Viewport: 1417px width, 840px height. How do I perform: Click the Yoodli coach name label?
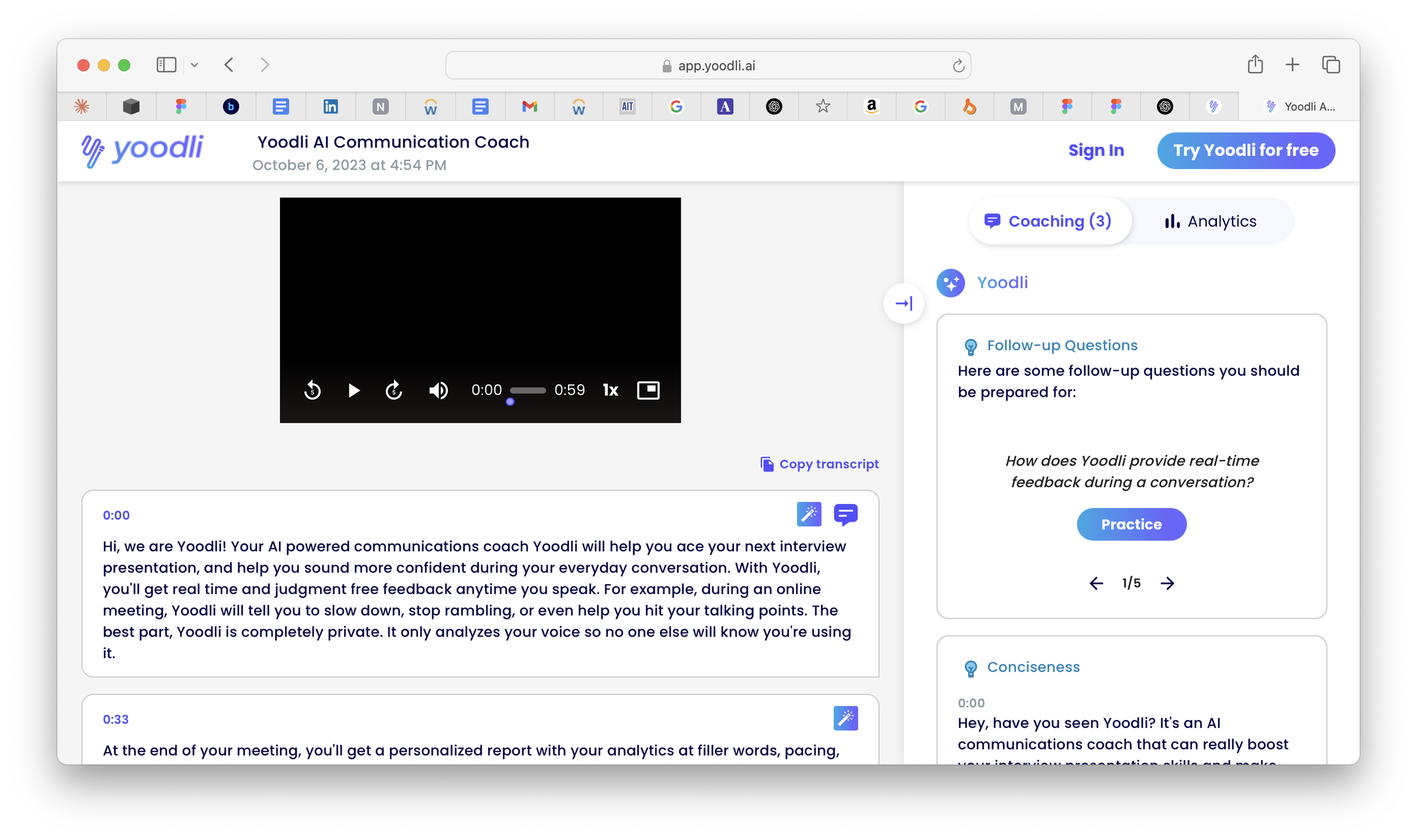[1002, 282]
